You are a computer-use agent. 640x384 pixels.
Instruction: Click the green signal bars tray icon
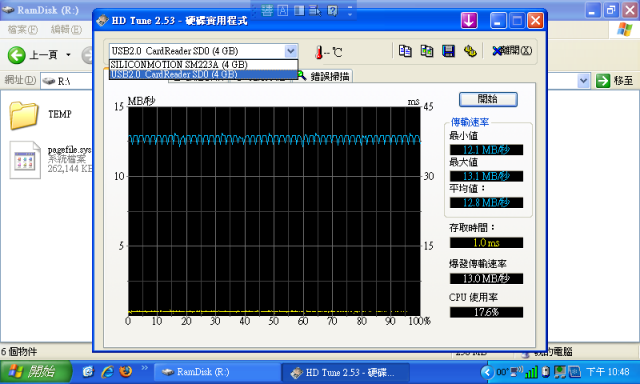pyautogui.click(x=531, y=372)
